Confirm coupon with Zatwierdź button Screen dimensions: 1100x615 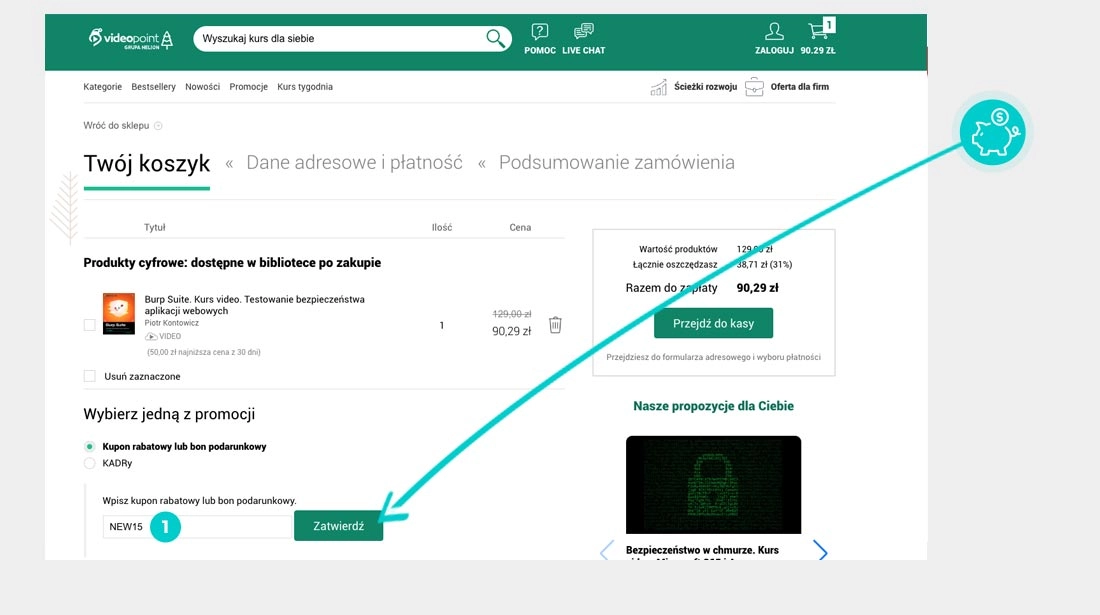tap(338, 526)
